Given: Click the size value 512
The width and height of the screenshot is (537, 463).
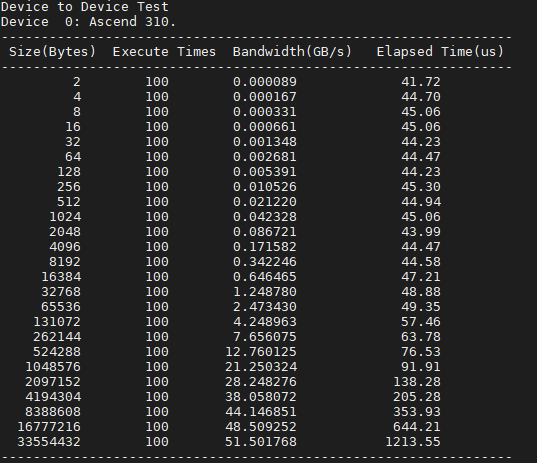Looking at the screenshot, I should (69, 202).
